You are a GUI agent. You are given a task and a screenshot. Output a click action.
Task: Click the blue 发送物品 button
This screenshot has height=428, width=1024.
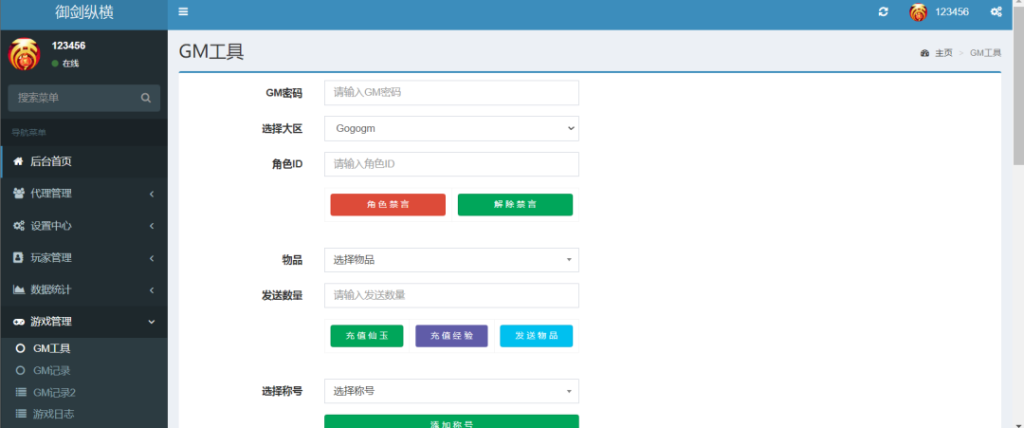tap(536, 336)
